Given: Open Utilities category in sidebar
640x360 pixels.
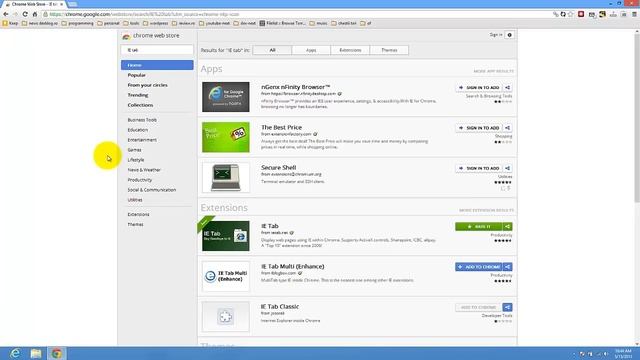Looking at the screenshot, I should pos(135,200).
